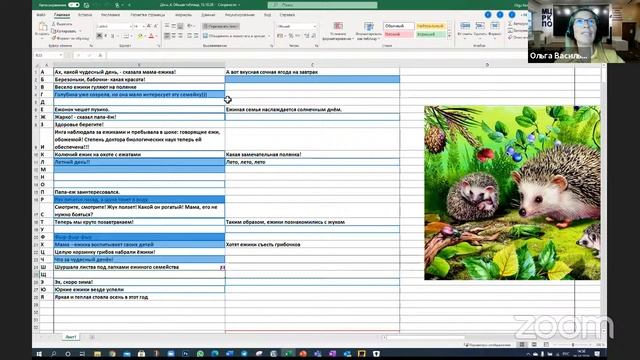Toggle the AutoSave switch
This screenshot has height=360, width=640.
(74, 5)
